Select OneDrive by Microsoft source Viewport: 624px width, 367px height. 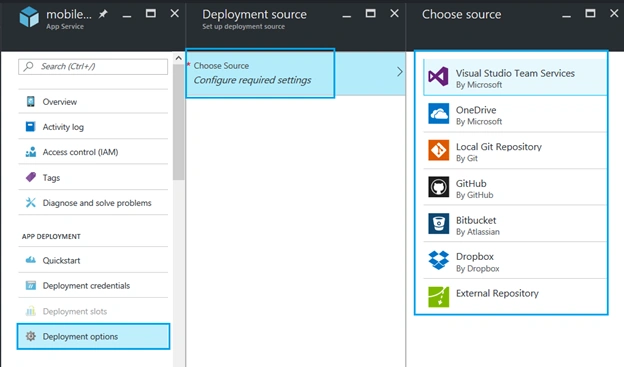515,114
